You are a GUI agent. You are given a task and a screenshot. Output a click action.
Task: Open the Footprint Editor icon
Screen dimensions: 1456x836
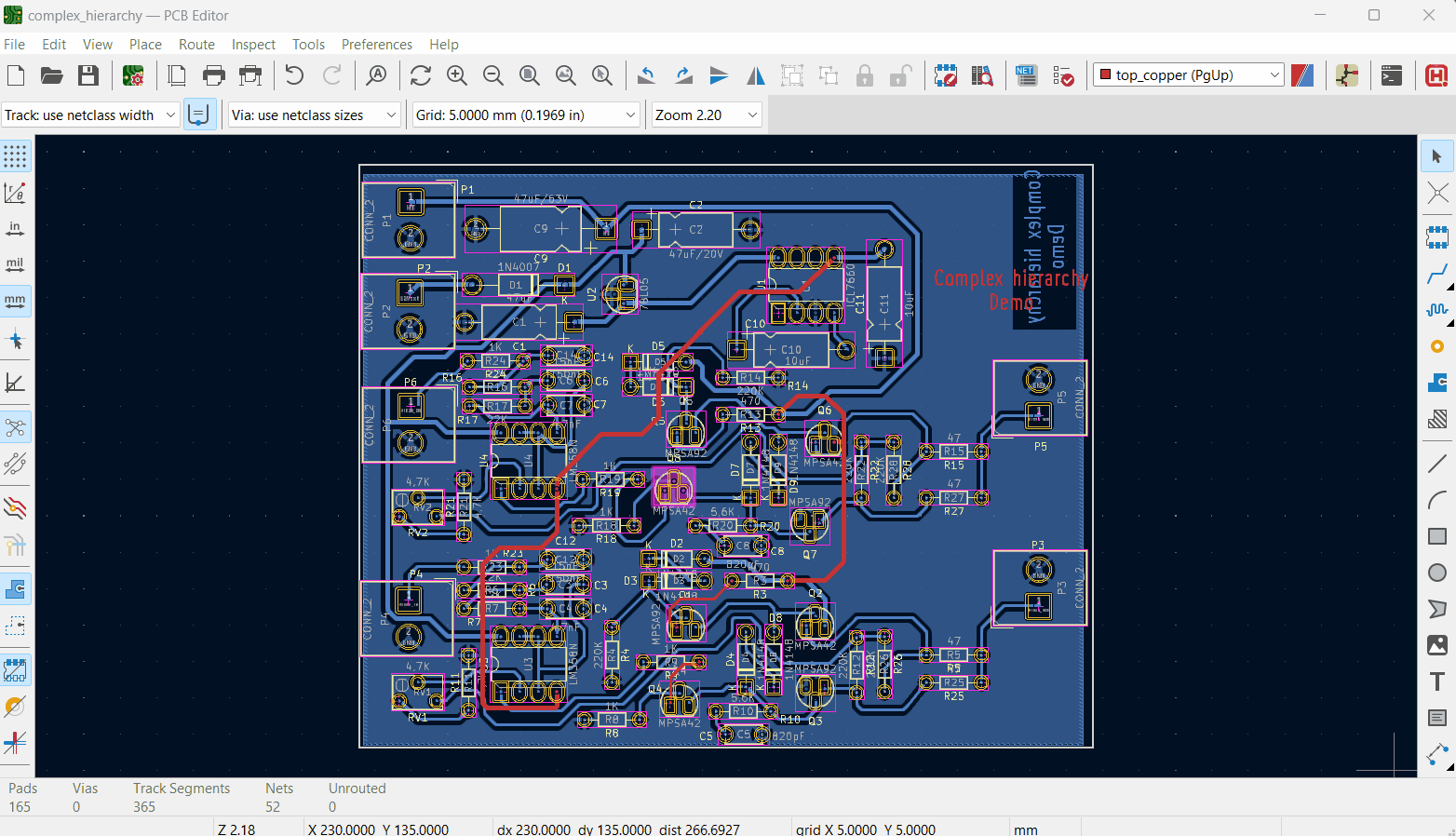coord(946,75)
